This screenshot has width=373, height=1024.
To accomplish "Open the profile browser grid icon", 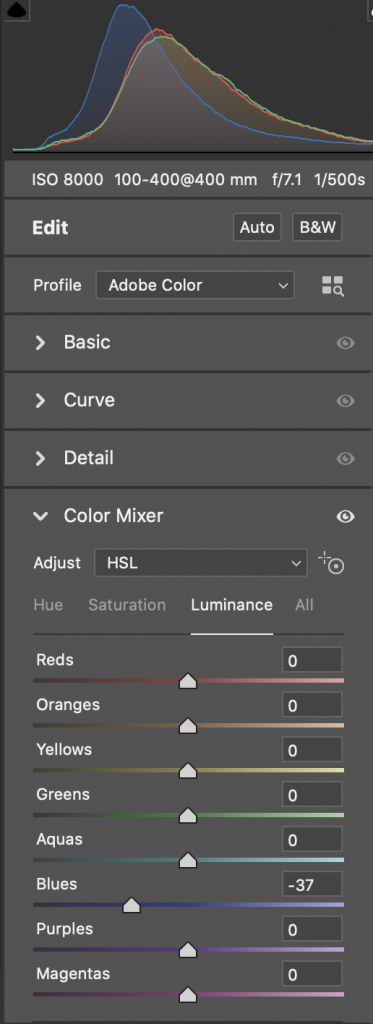I will coord(332,286).
